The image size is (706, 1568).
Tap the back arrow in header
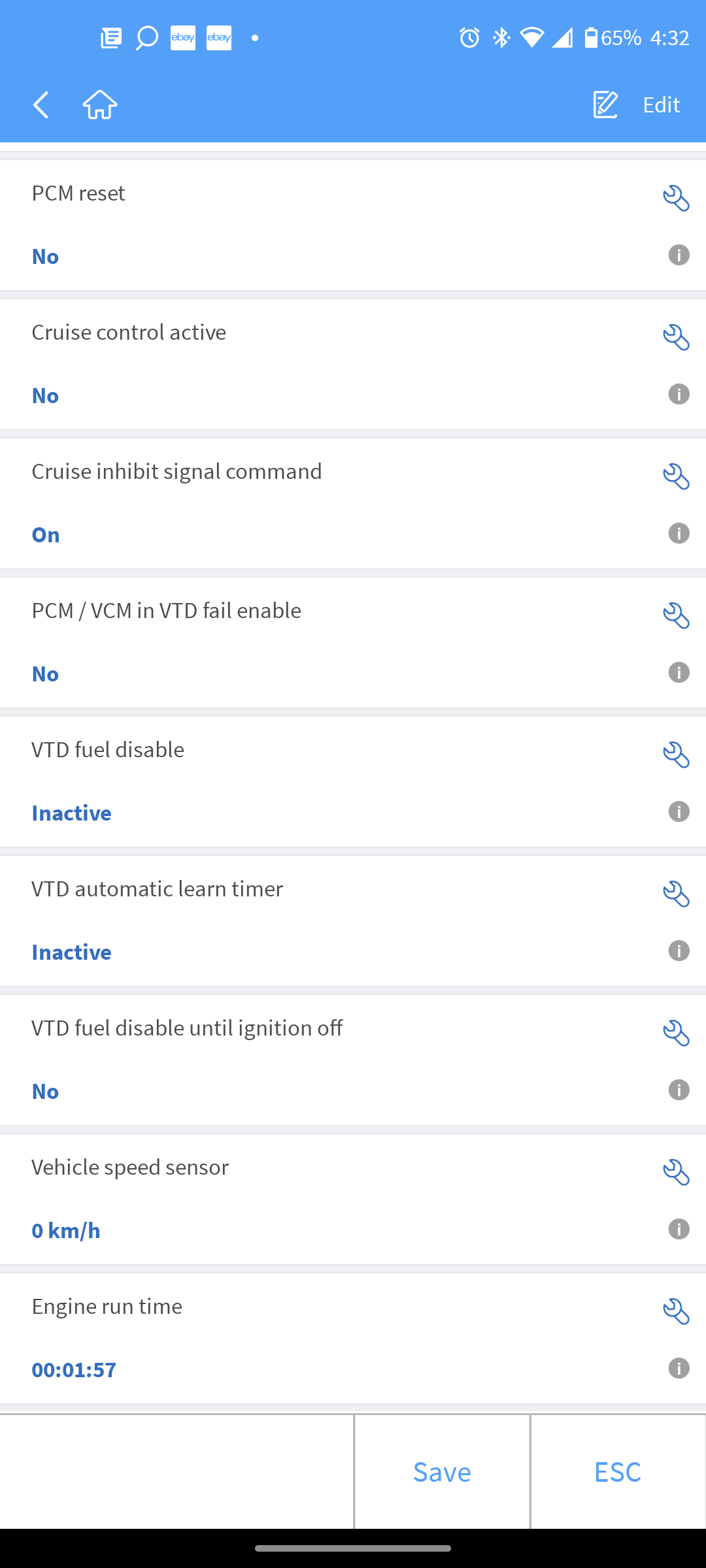[x=41, y=105]
